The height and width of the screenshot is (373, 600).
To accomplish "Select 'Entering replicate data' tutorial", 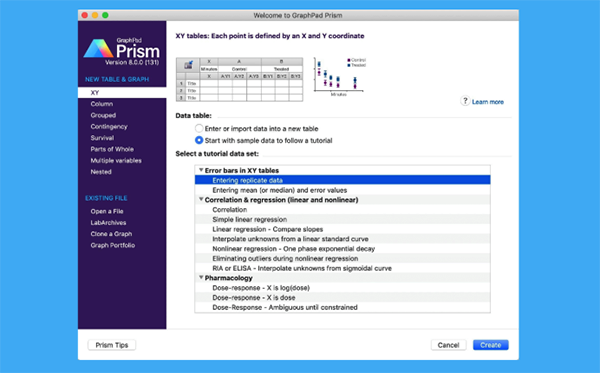I will [x=342, y=180].
